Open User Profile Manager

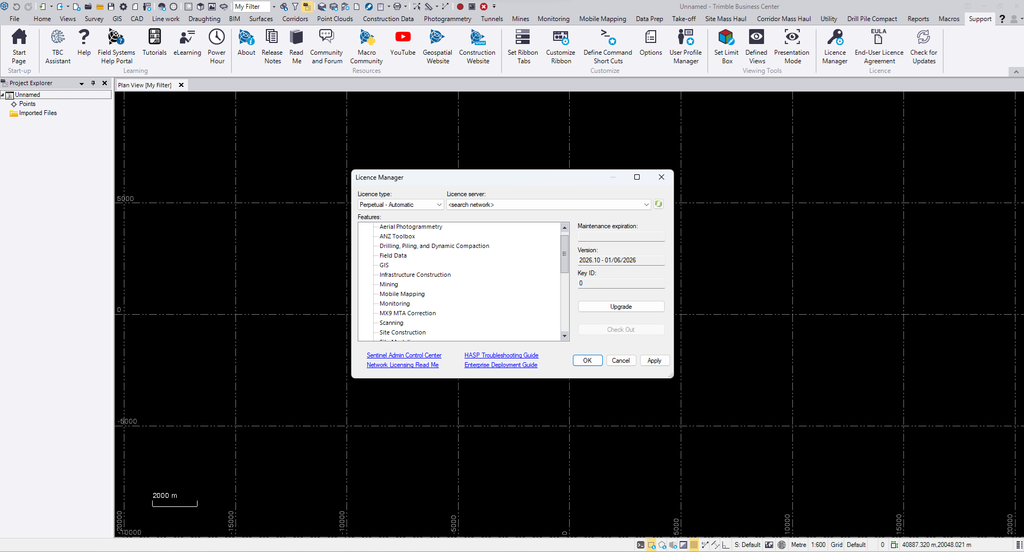pyautogui.click(x=686, y=46)
